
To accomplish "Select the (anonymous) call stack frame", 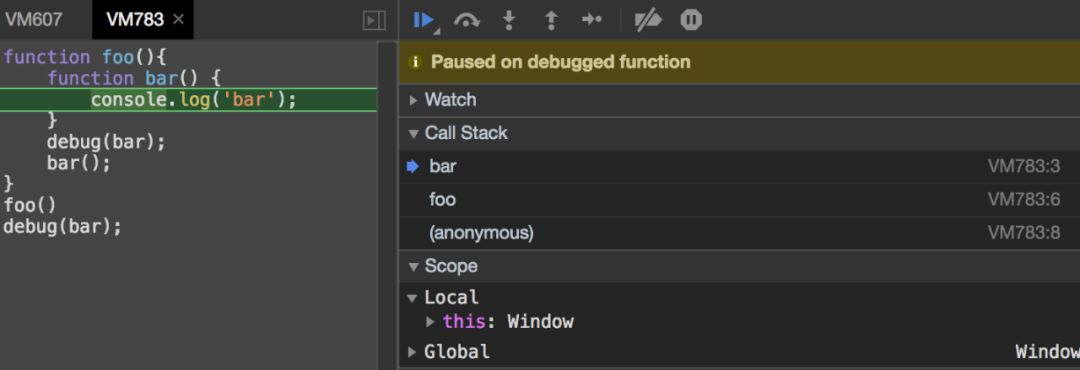I will point(739,234).
